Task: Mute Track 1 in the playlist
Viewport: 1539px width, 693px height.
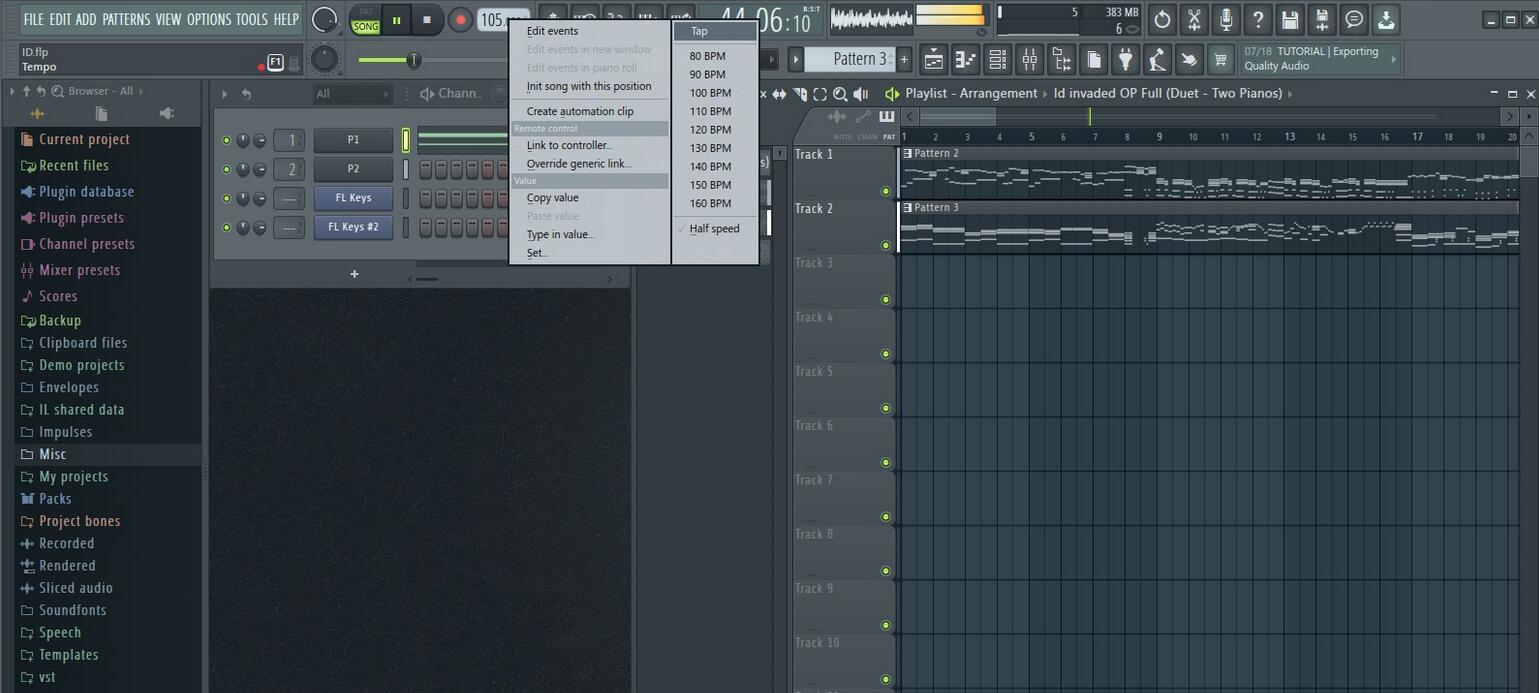Action: pyautogui.click(x=885, y=191)
